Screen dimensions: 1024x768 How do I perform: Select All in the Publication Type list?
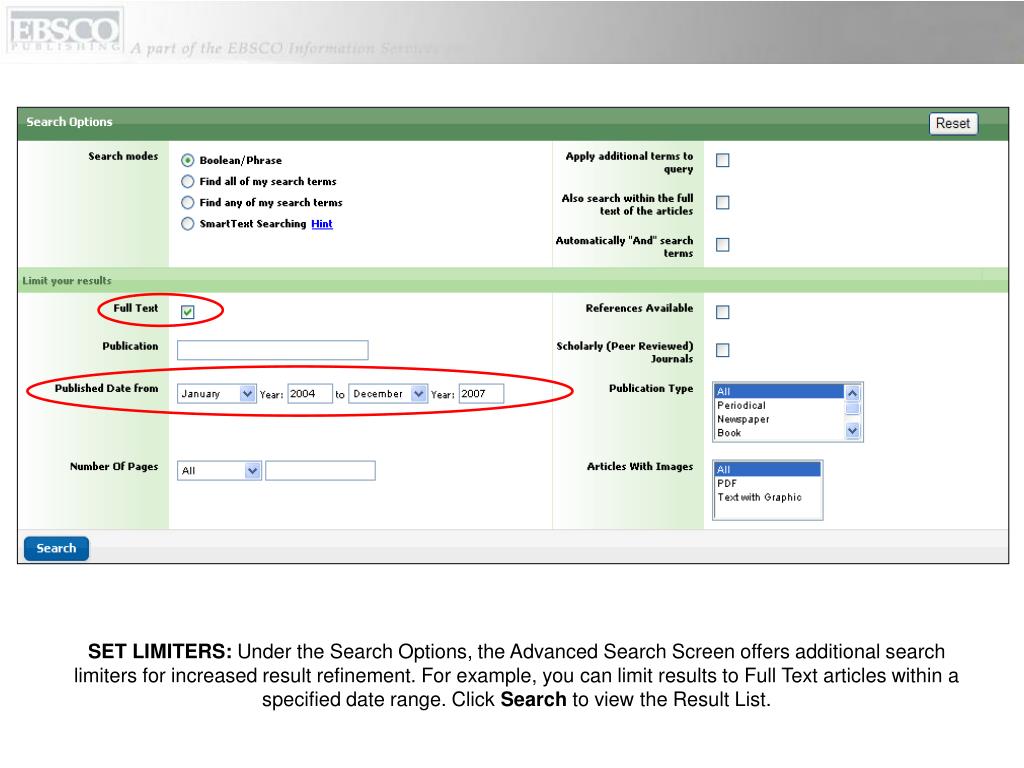click(779, 391)
